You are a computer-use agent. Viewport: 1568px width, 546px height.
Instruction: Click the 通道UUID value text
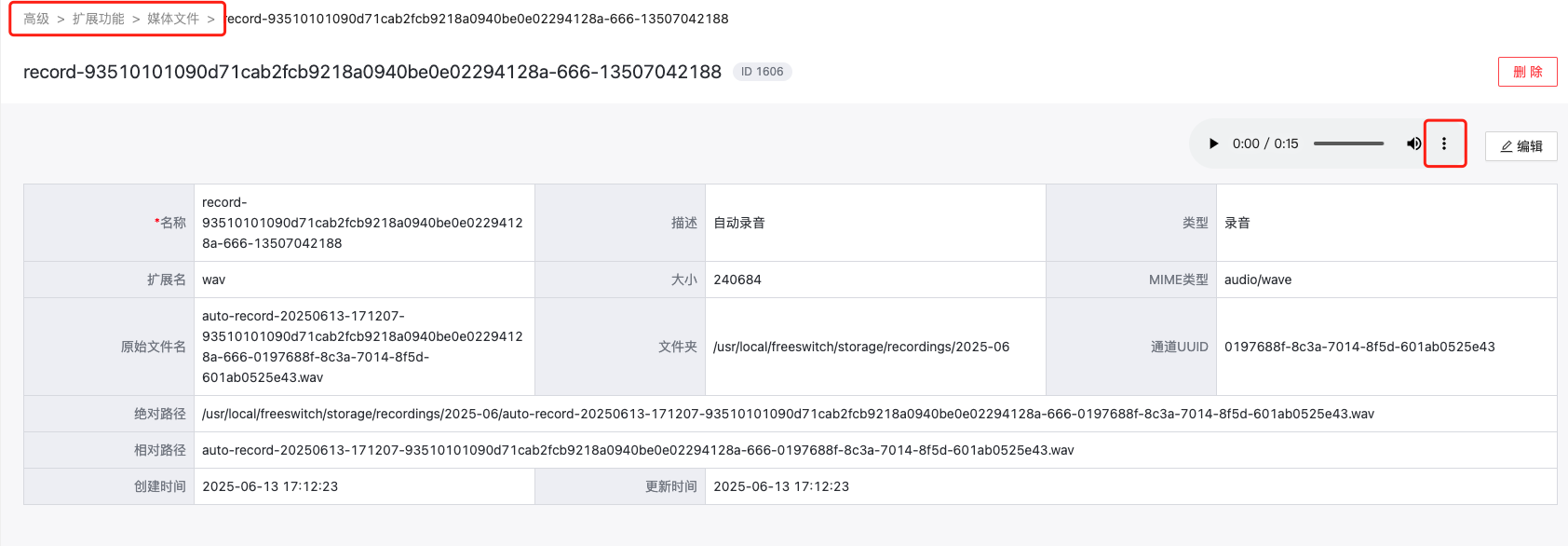(1359, 347)
